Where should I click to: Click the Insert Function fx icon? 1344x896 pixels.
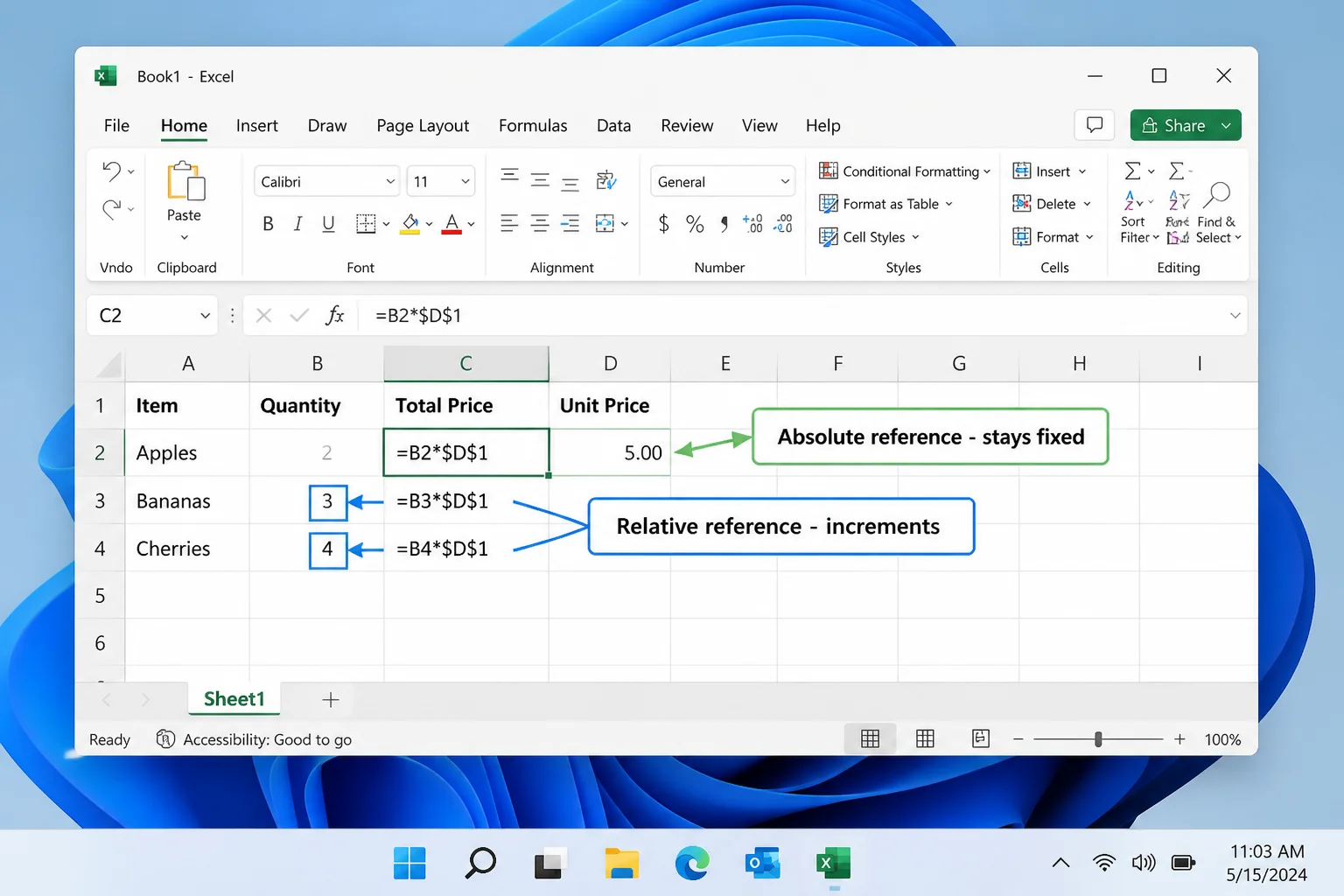(x=334, y=316)
